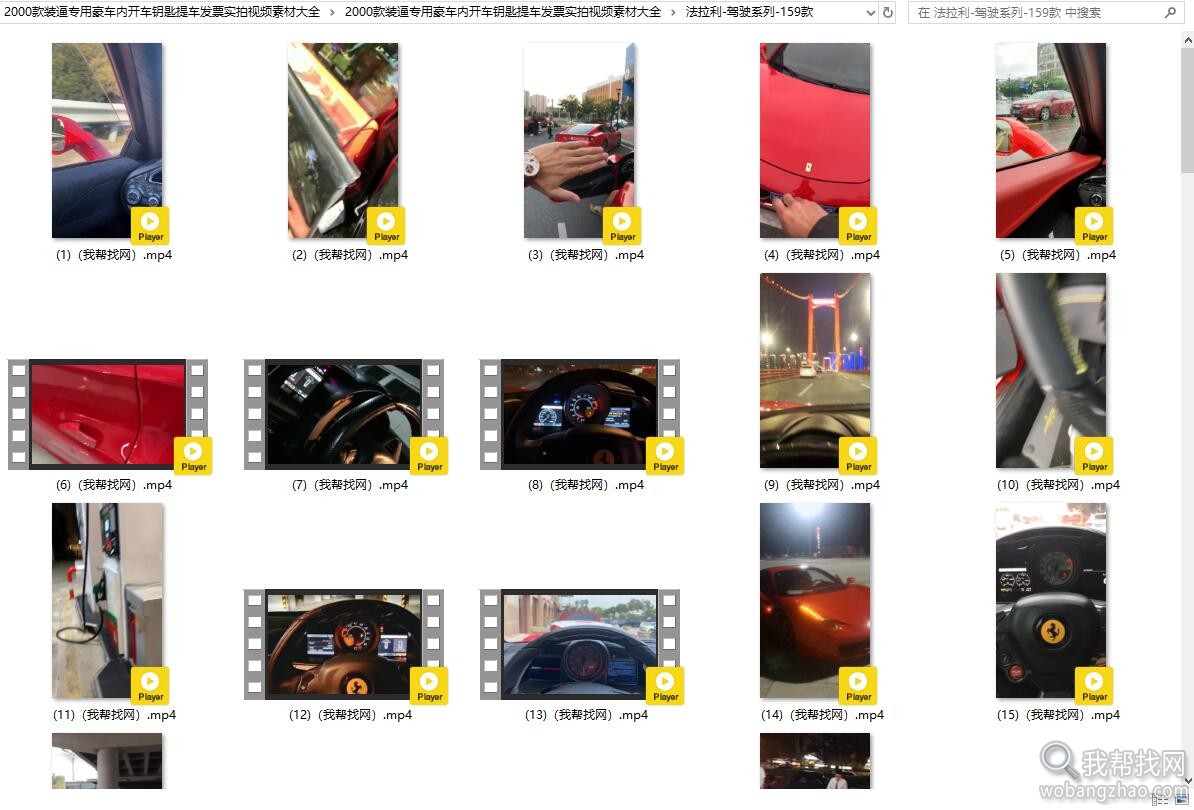Screen dimensions: 1194x810
Task: Go to first 2000款装逼专用豪车 breadcrumb folder
Action: point(162,12)
